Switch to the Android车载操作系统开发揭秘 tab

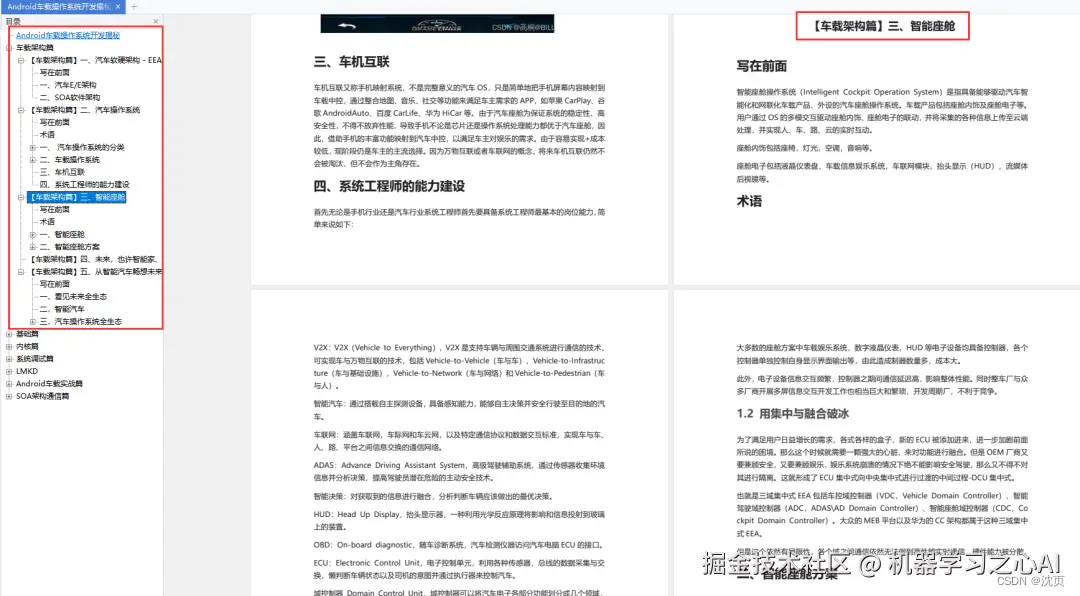click(x=60, y=6)
